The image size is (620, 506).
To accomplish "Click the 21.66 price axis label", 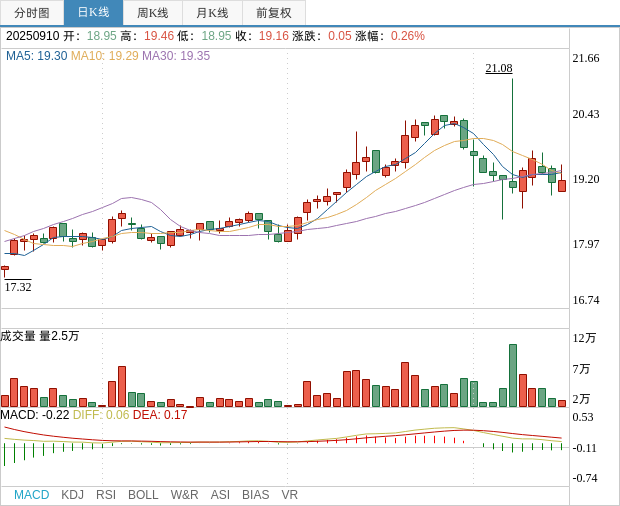I will 586,58.
